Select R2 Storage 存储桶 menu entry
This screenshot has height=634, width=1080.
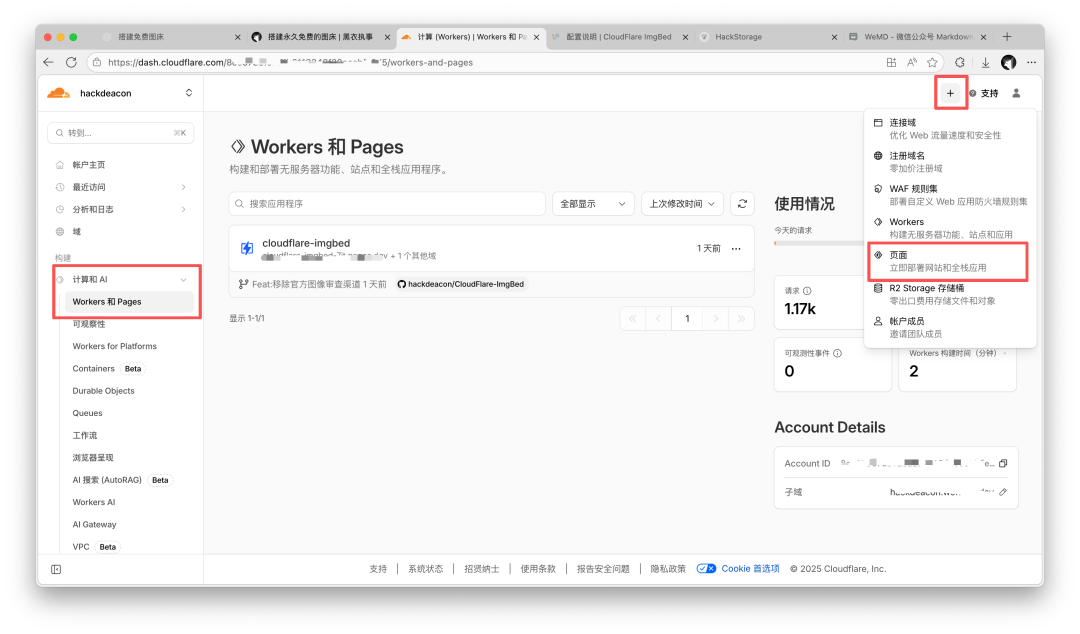(x=951, y=294)
